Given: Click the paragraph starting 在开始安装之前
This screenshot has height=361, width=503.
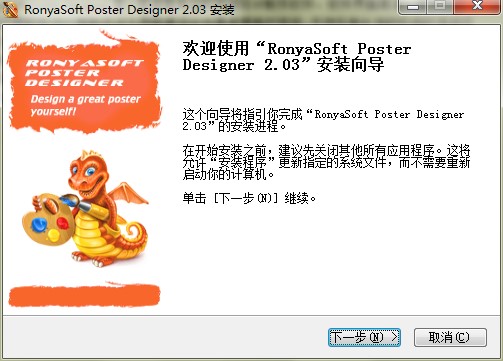Looking at the screenshot, I should 326,162.
